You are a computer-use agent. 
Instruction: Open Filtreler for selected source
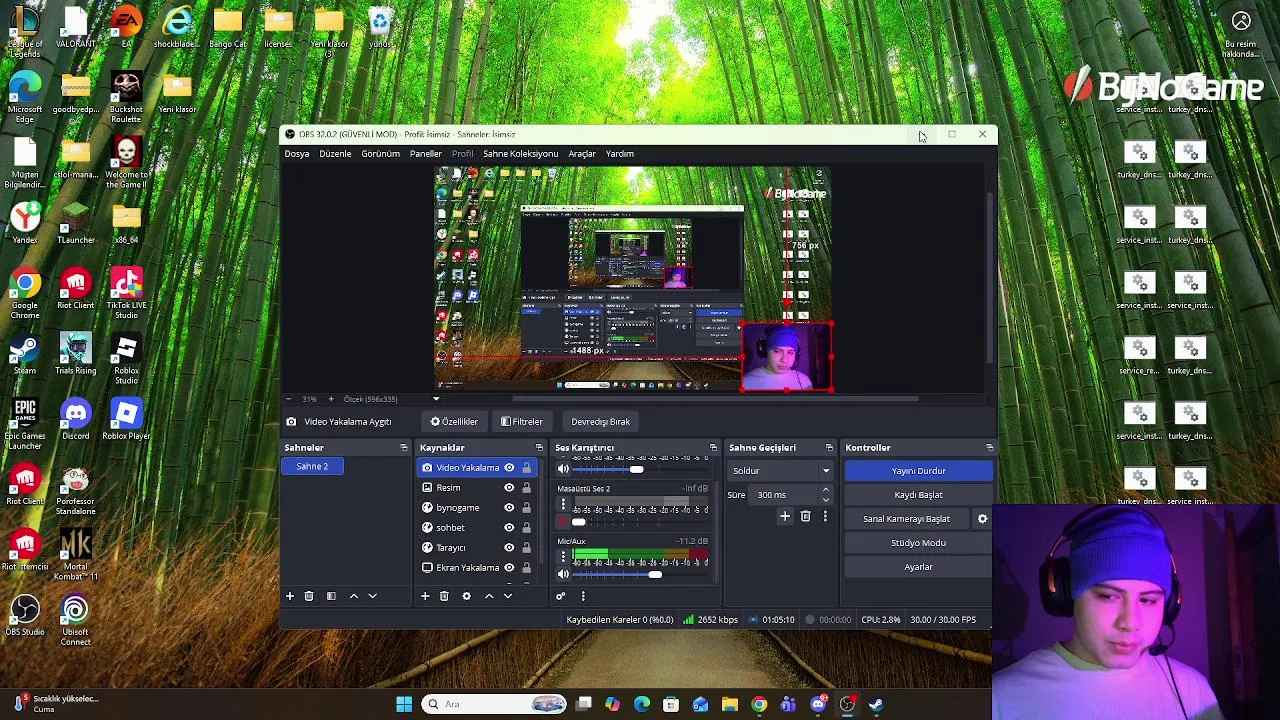522,422
